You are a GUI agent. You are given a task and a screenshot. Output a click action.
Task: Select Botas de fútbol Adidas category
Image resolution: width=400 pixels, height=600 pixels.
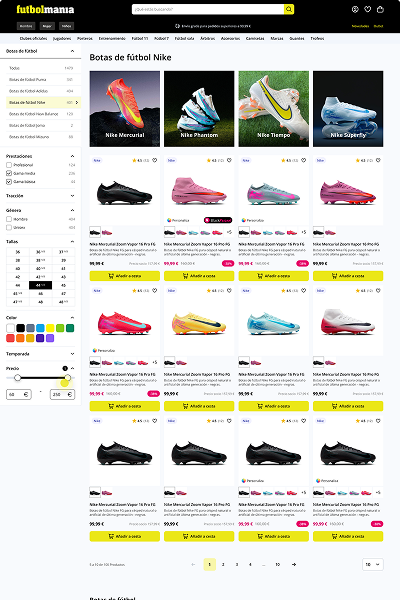tap(43, 91)
